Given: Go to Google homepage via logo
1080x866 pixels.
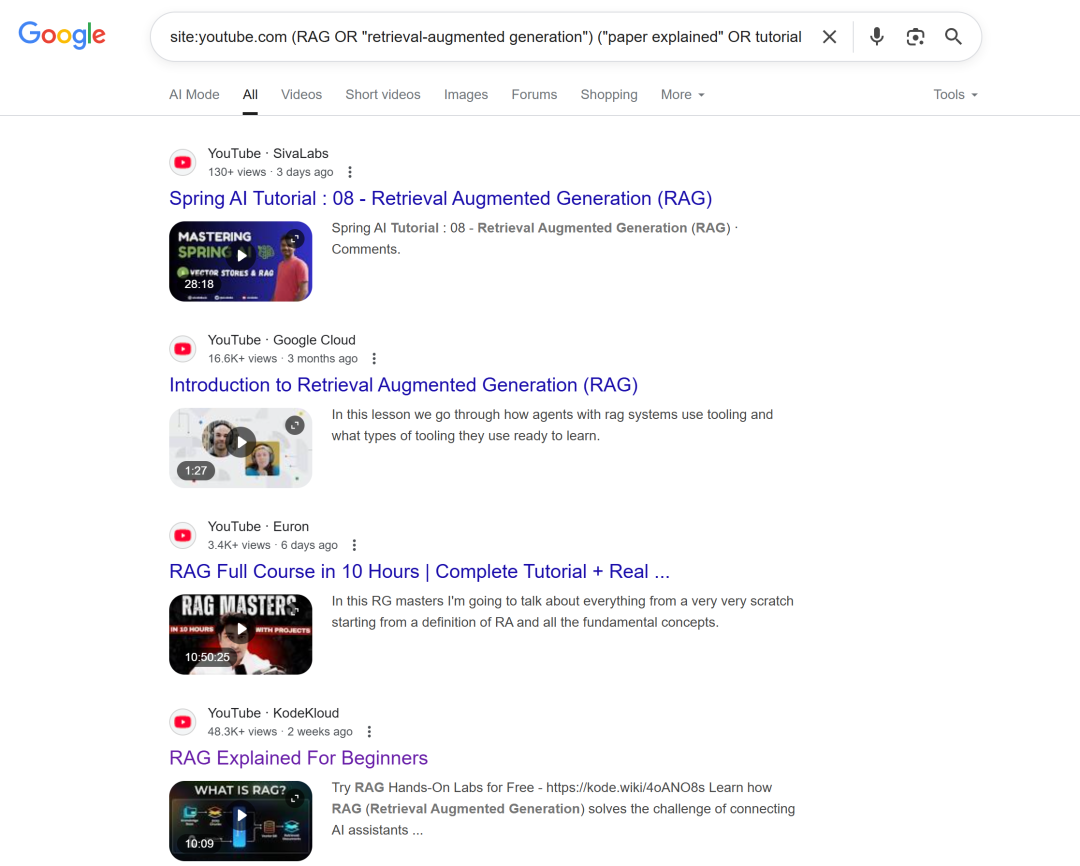Looking at the screenshot, I should click(62, 35).
